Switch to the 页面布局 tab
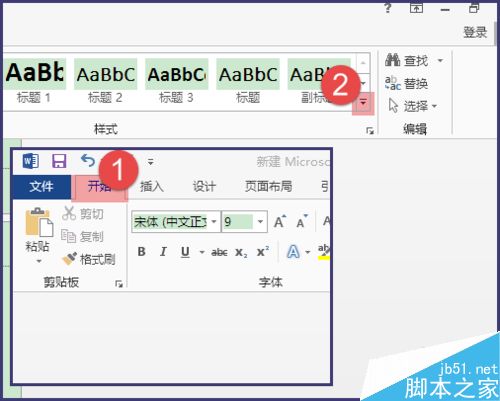This screenshot has height=401, width=500. coord(268,187)
